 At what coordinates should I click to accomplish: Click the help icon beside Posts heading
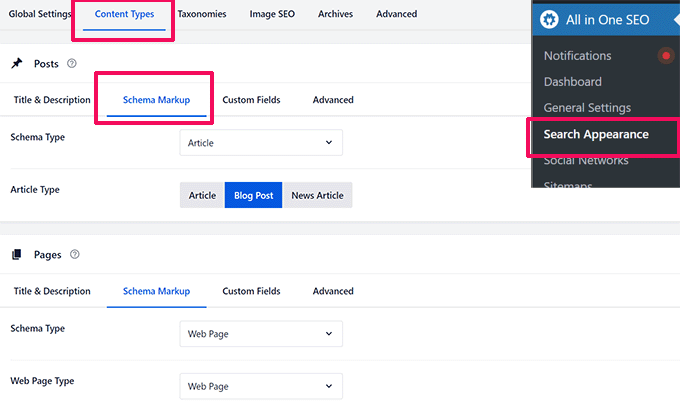[72, 64]
